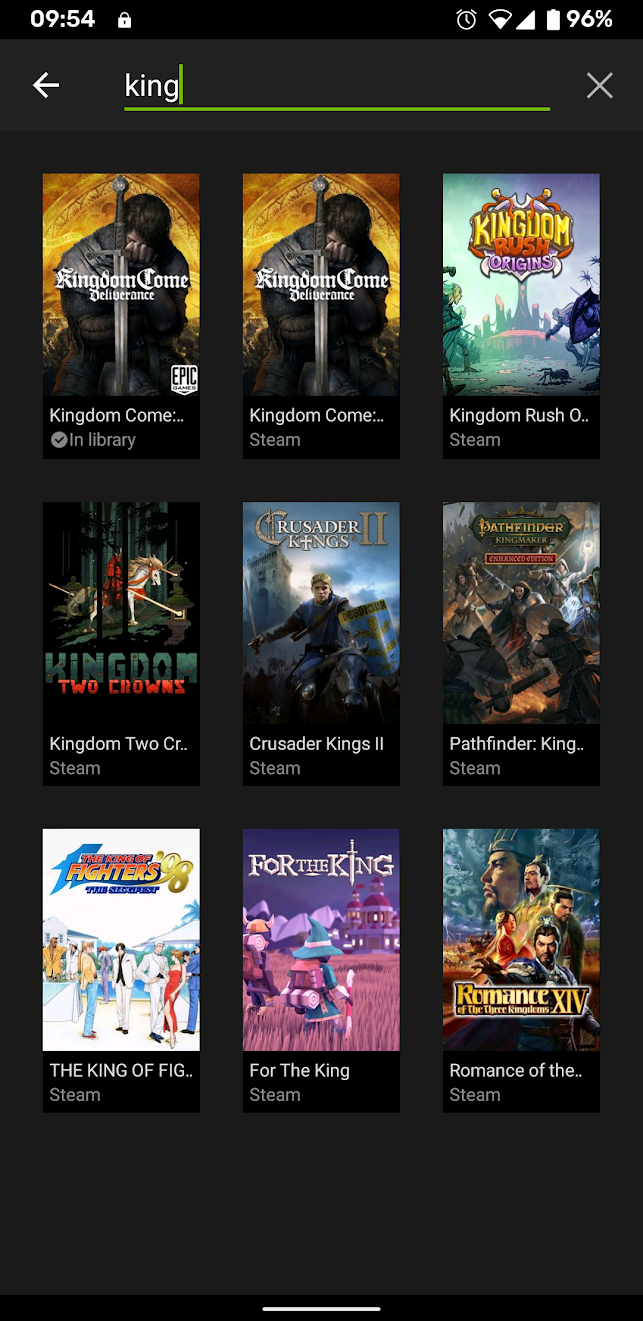Tap the 'In library' checkmark badge

pos(60,440)
